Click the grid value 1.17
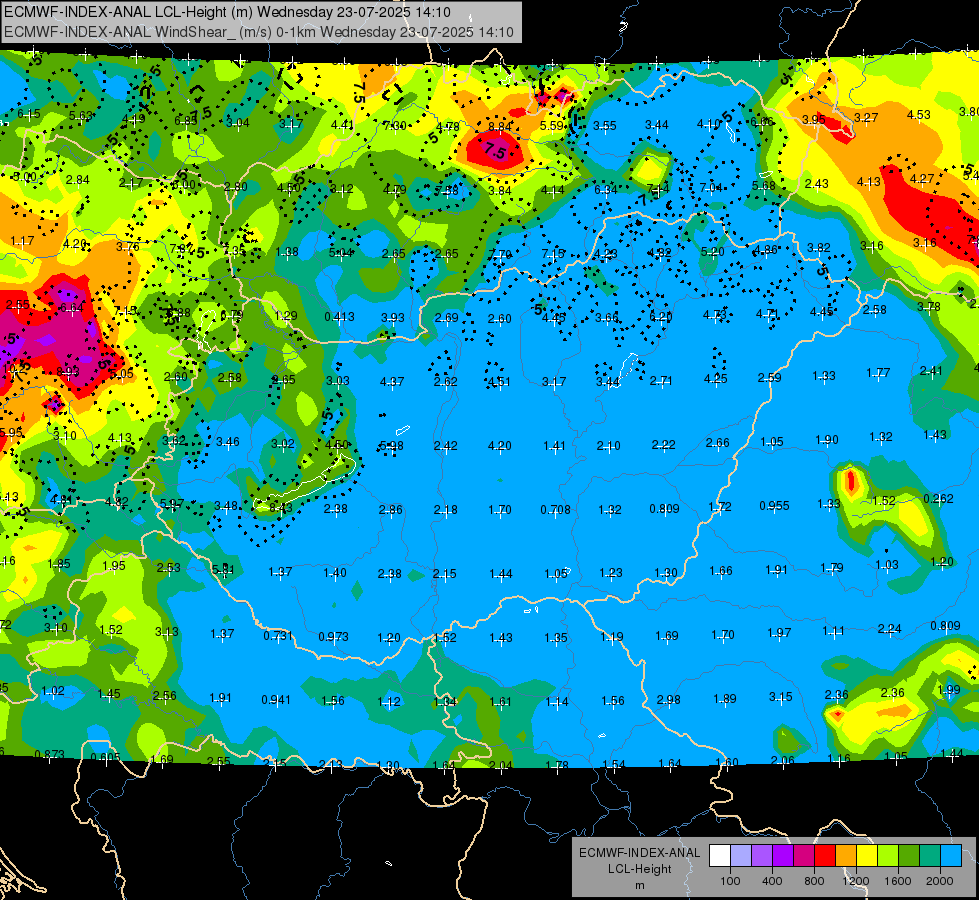The image size is (979, 900). click(22, 240)
